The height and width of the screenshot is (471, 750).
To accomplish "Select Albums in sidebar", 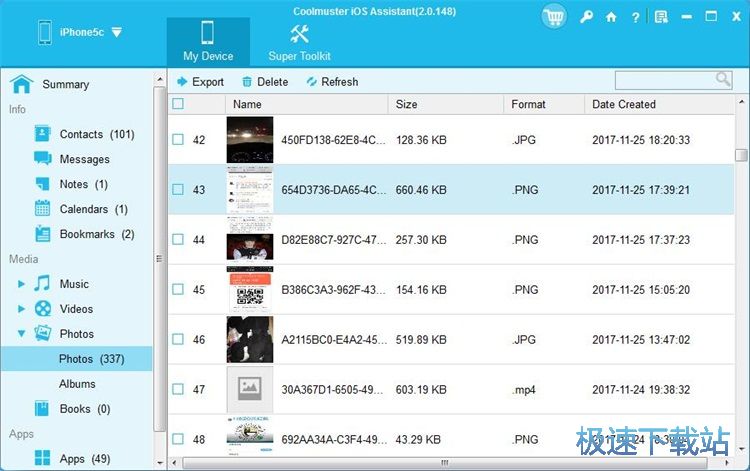I will tap(77, 384).
